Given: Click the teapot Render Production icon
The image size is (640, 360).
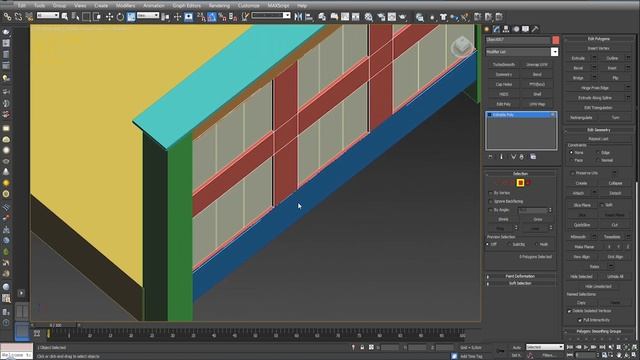Looking at the screenshot, I should [402, 17].
